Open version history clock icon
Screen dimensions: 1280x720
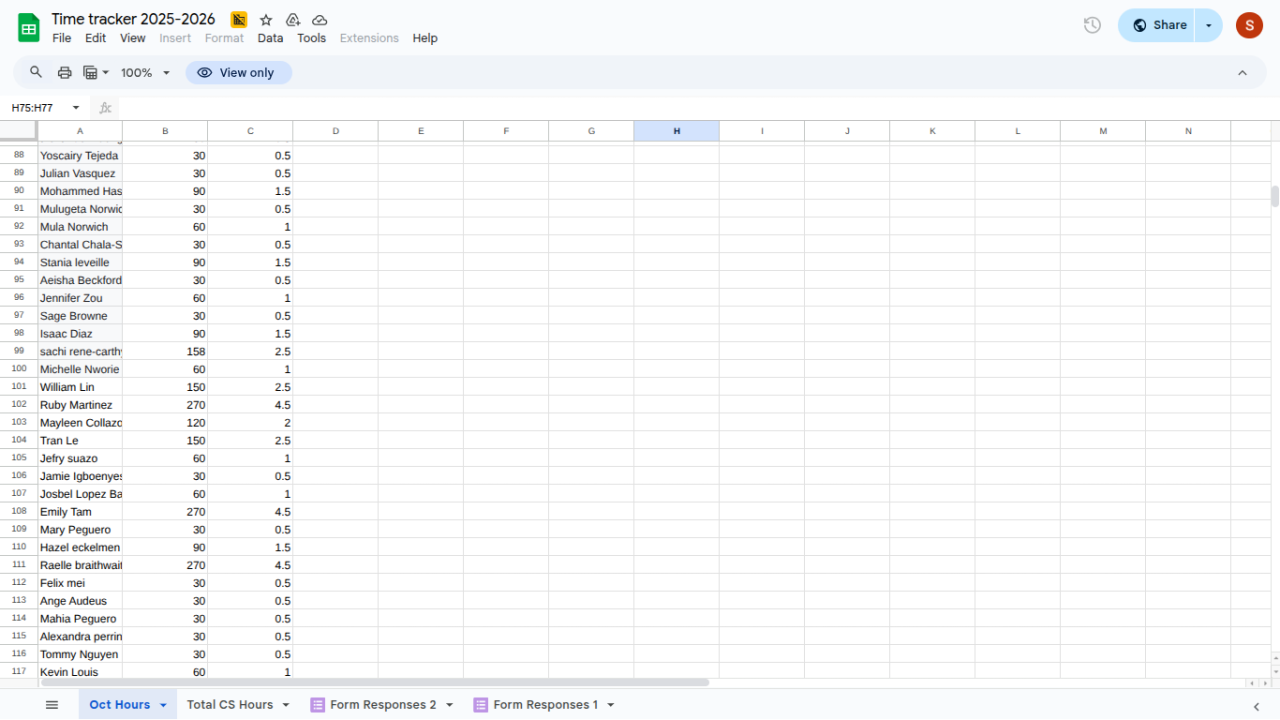tap(1092, 25)
